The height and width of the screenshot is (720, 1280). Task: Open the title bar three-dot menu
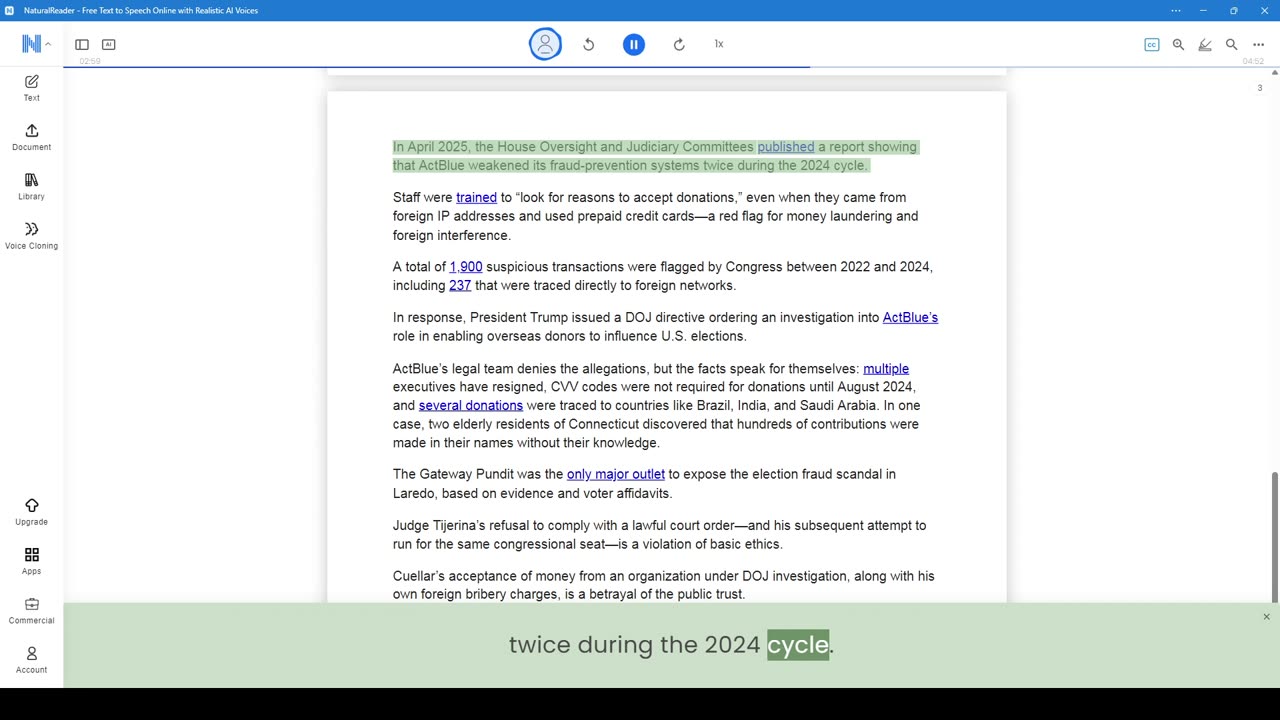coord(1175,10)
